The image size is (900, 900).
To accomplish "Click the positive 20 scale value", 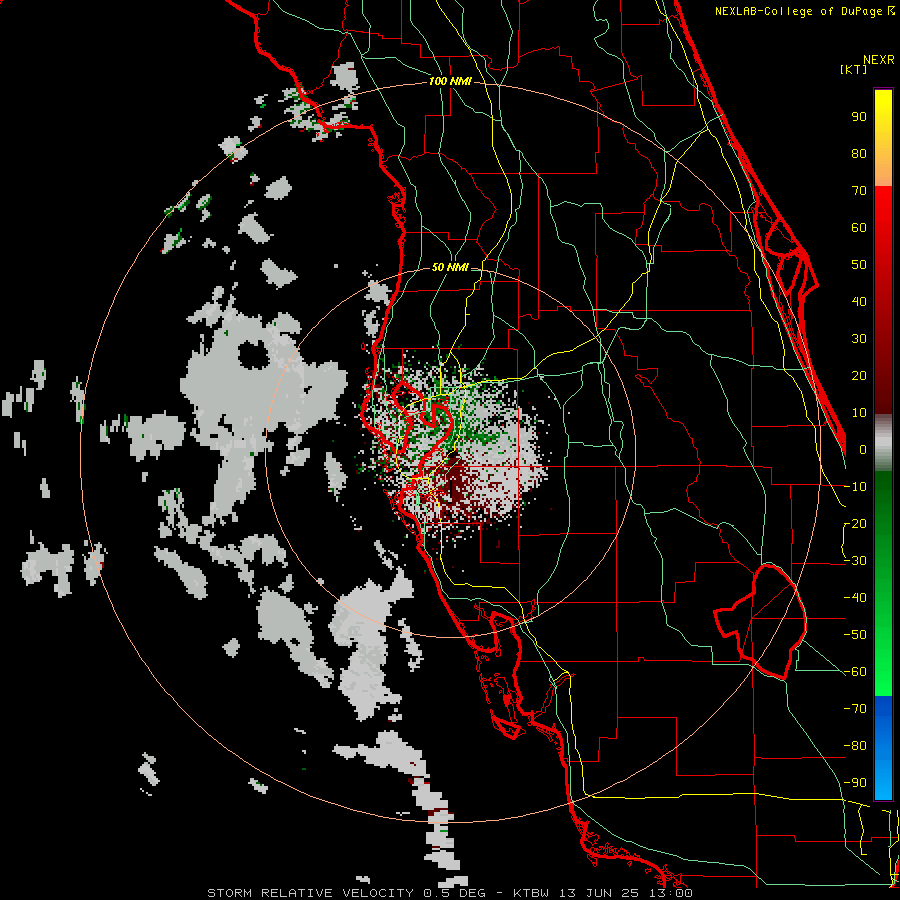I will pos(859,376).
